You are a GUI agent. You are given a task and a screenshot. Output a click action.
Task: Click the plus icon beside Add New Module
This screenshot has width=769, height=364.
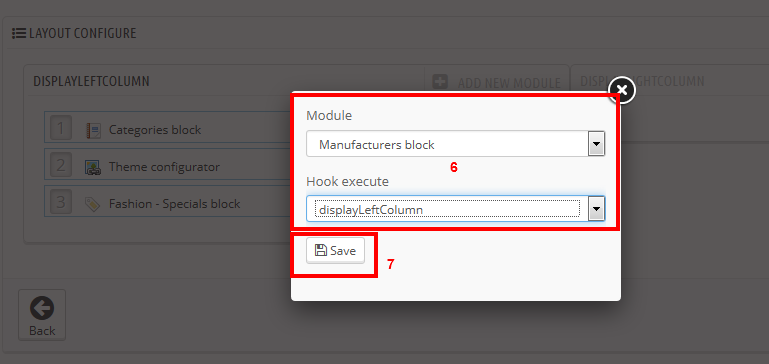click(x=440, y=81)
